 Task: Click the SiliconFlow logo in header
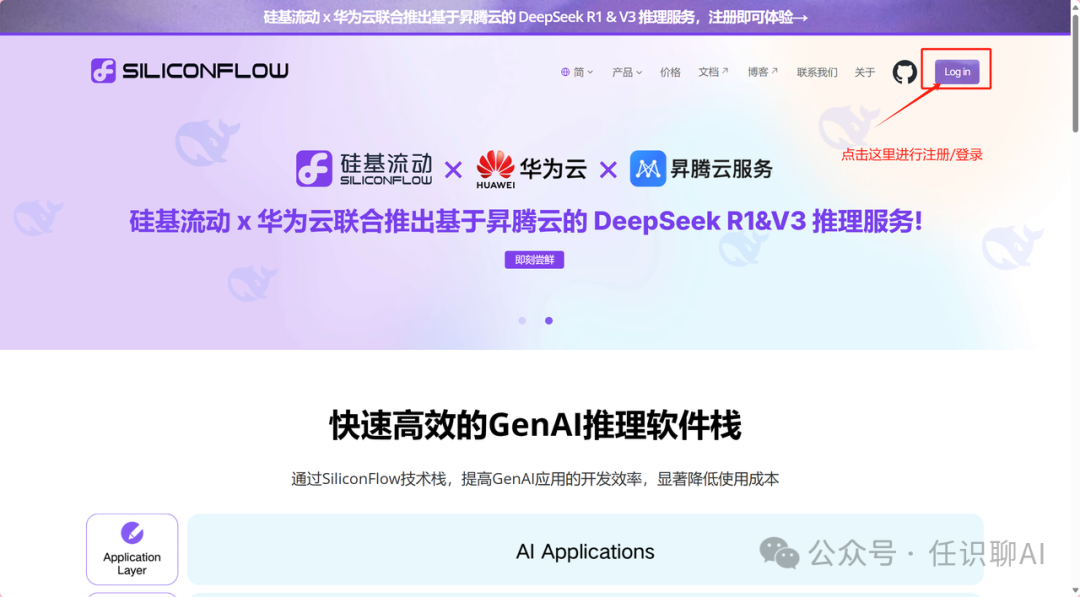point(189,70)
